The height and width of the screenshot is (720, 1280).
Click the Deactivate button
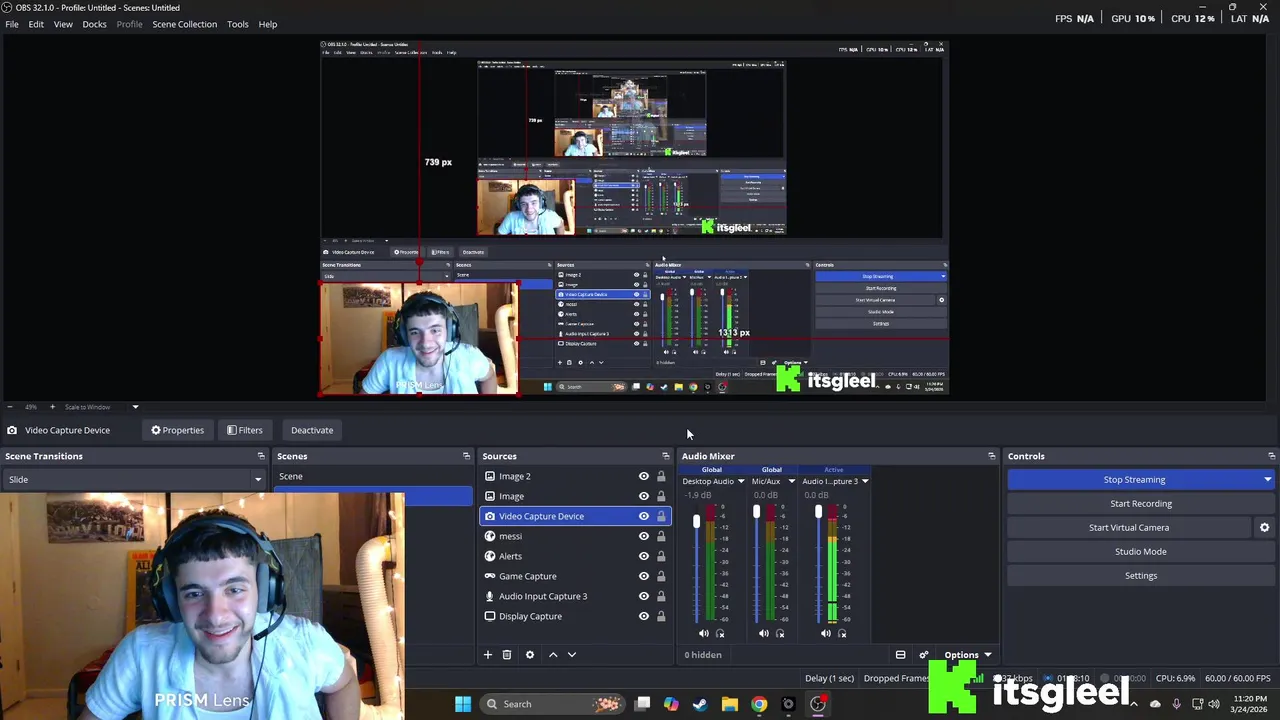point(312,430)
